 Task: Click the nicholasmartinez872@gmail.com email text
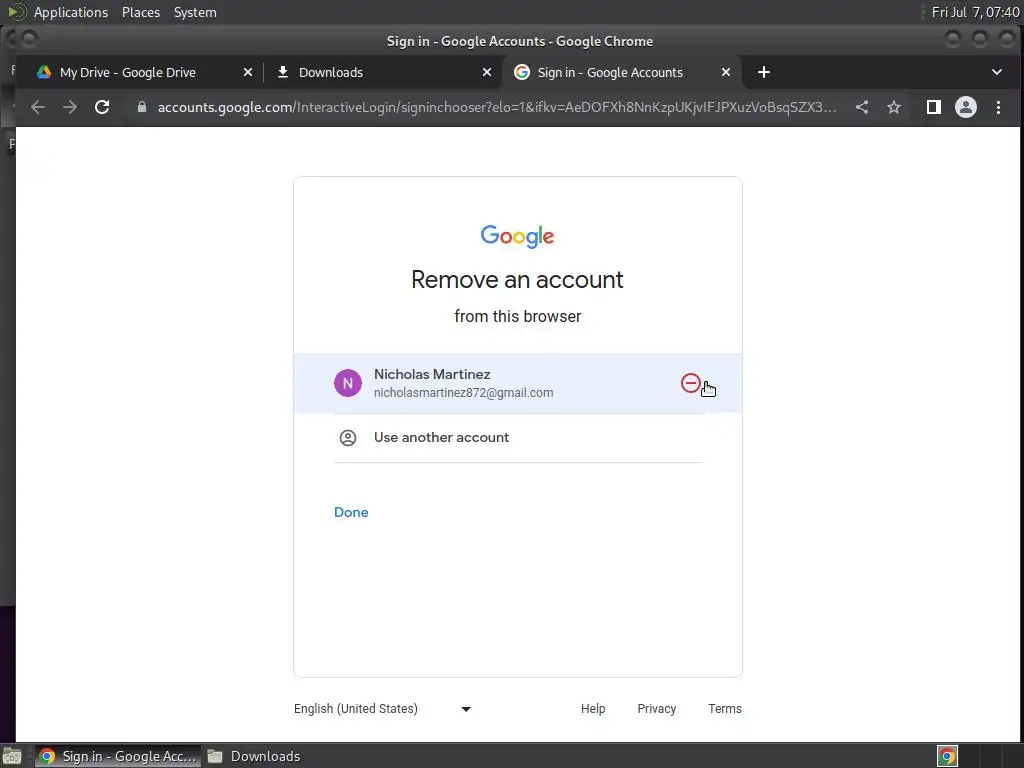pyautogui.click(x=463, y=392)
